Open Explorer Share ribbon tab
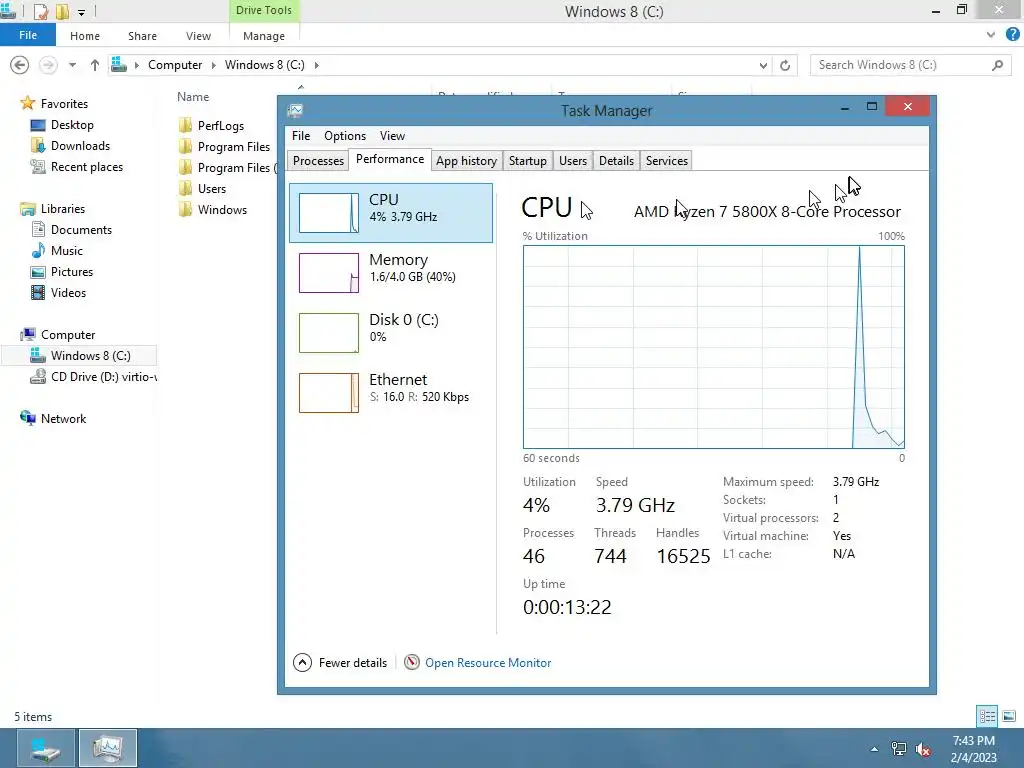1024x768 pixels. coord(142,36)
